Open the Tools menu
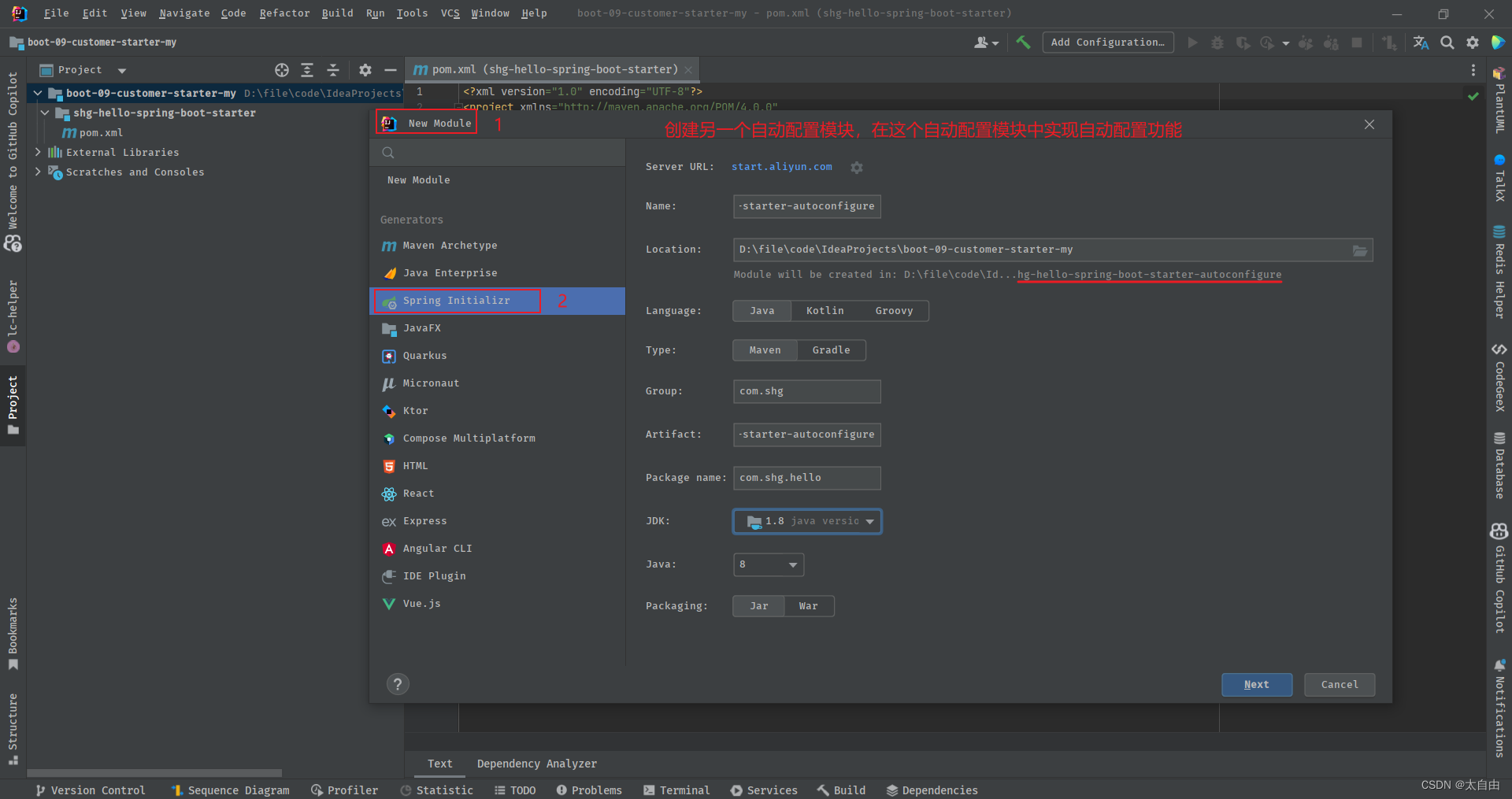This screenshot has height=799, width=1512. (412, 13)
